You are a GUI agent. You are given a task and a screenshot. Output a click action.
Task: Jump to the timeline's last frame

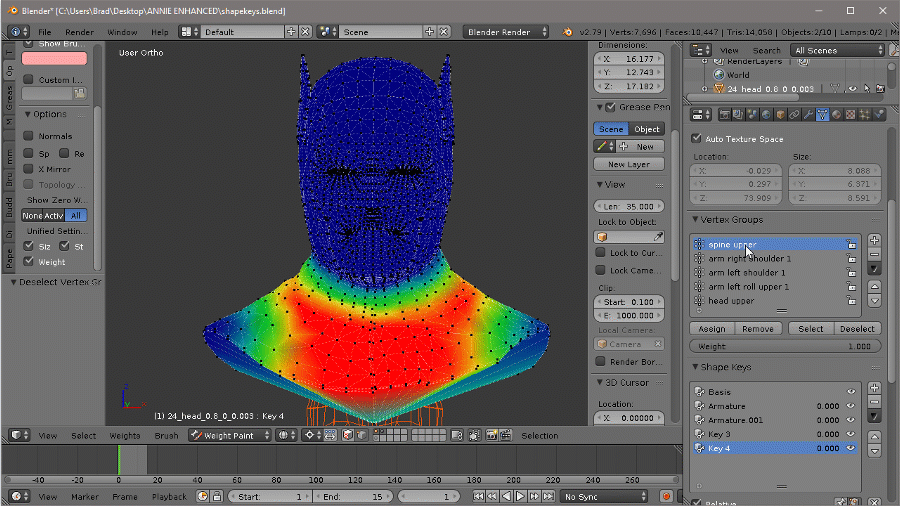(548, 496)
